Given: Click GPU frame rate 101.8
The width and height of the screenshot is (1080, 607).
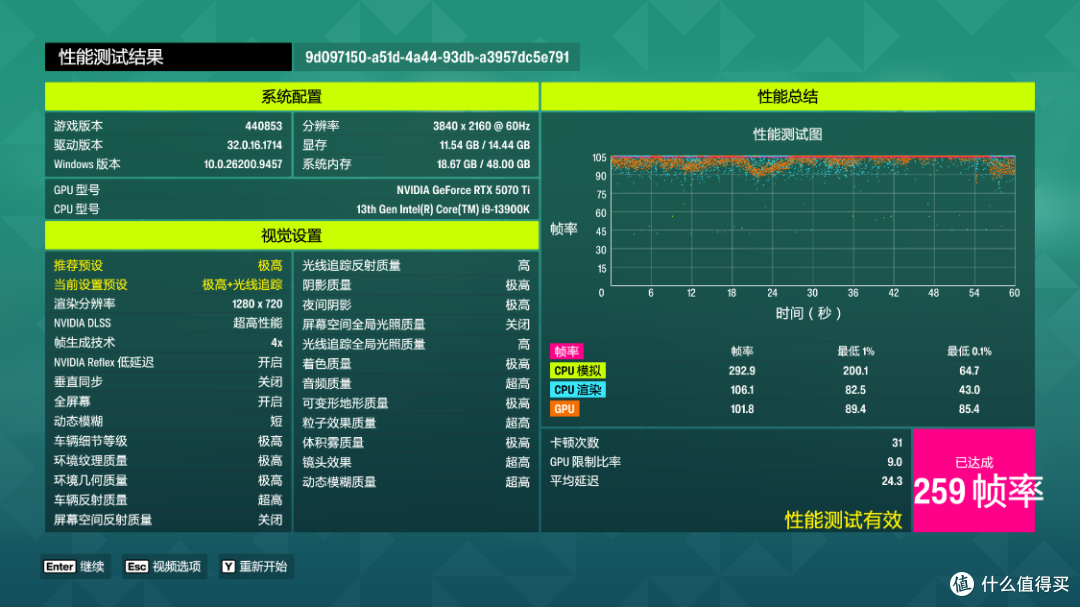Looking at the screenshot, I should coord(742,409).
